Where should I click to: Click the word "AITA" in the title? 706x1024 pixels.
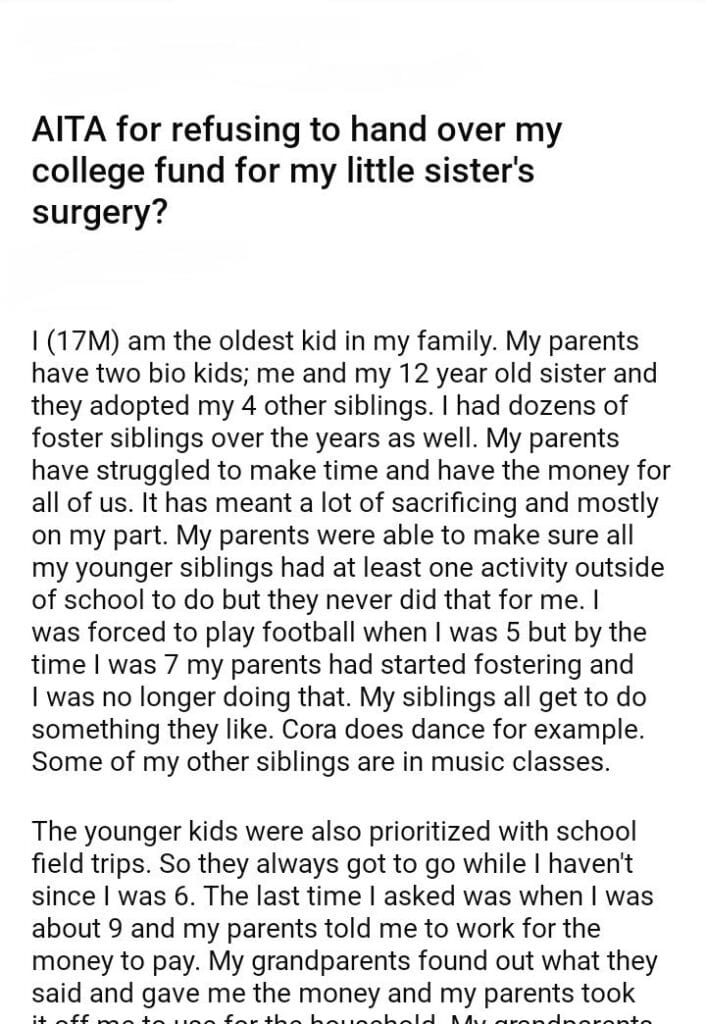coord(68,130)
